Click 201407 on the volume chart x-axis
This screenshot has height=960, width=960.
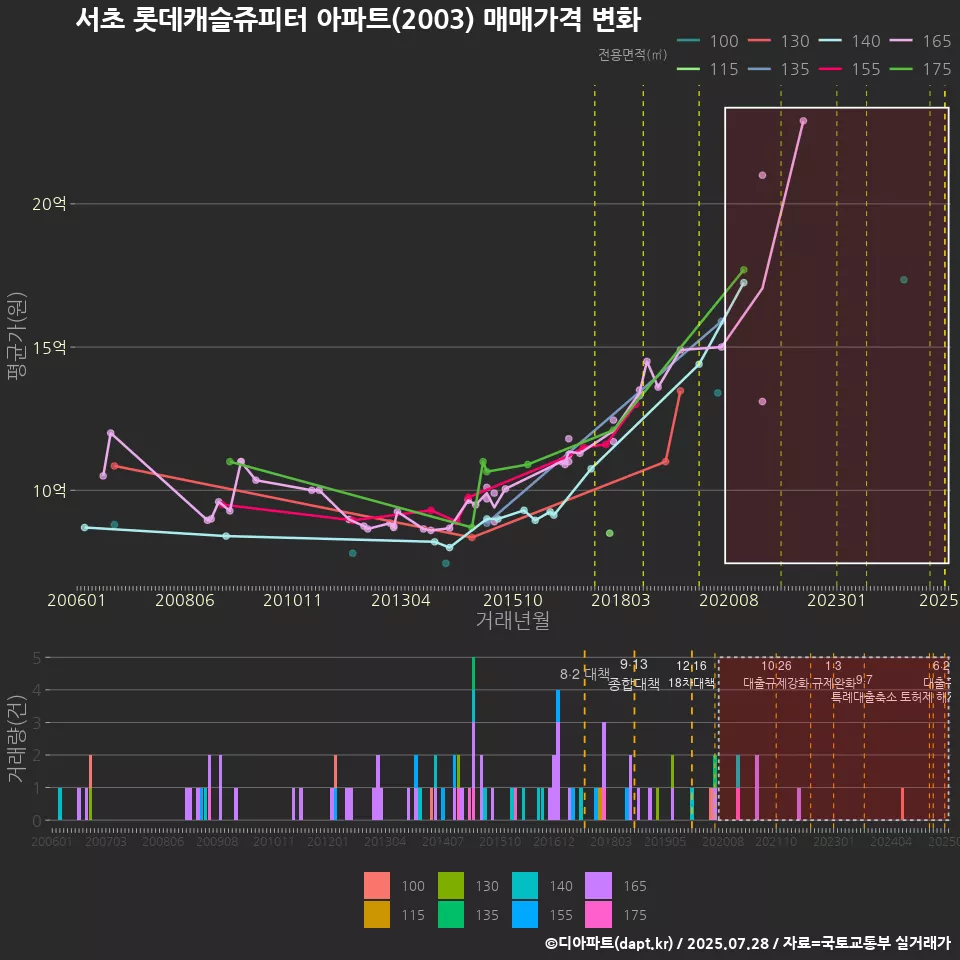pyautogui.click(x=443, y=841)
